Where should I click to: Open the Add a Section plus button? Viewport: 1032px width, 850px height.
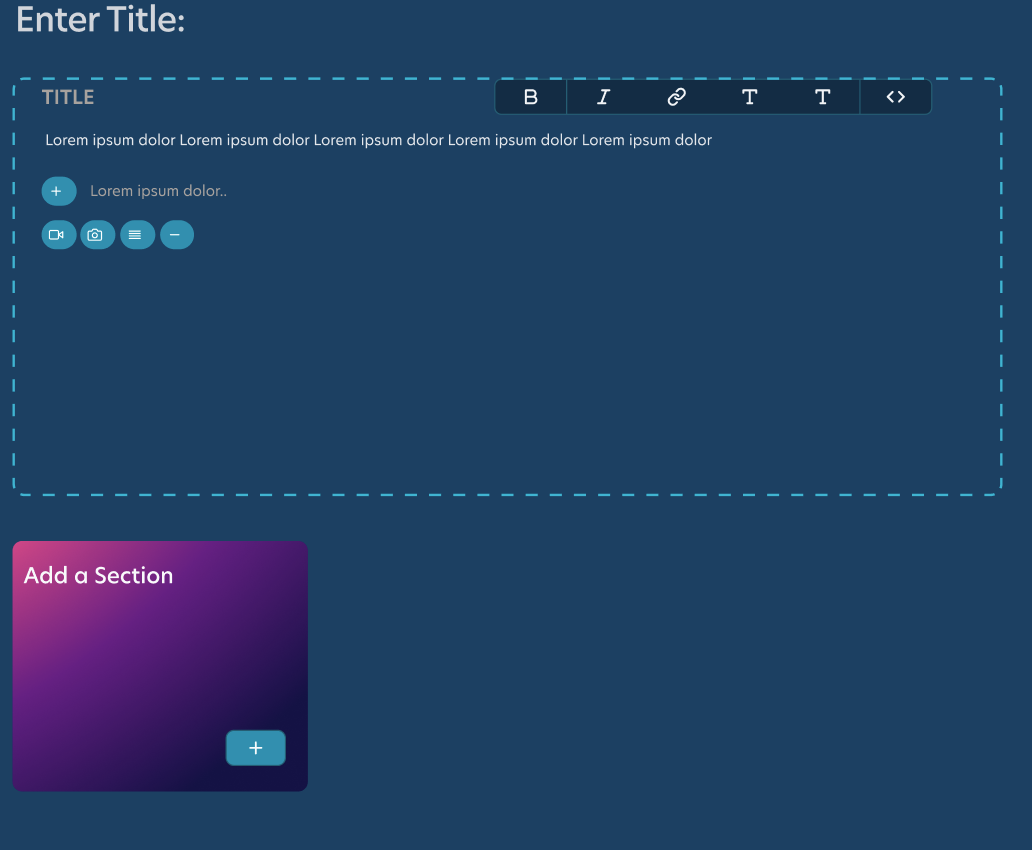[x=255, y=747]
